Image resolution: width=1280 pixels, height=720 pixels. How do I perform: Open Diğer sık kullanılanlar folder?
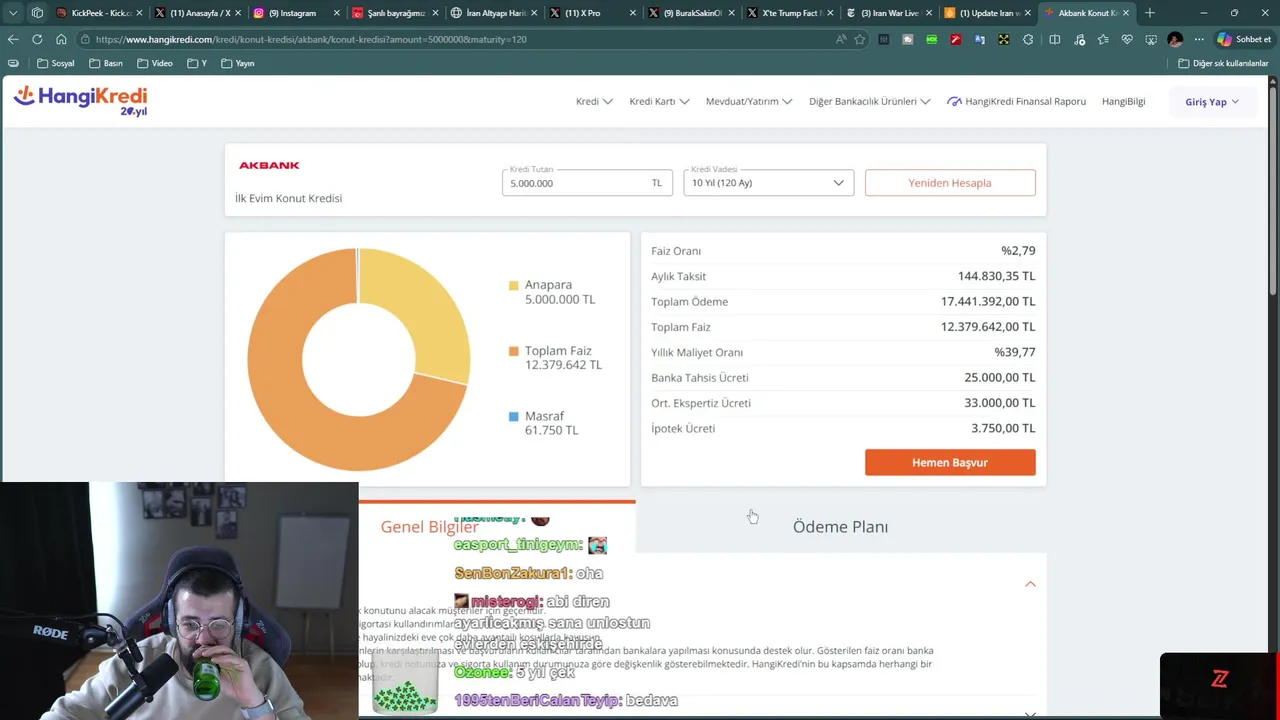pos(1224,63)
